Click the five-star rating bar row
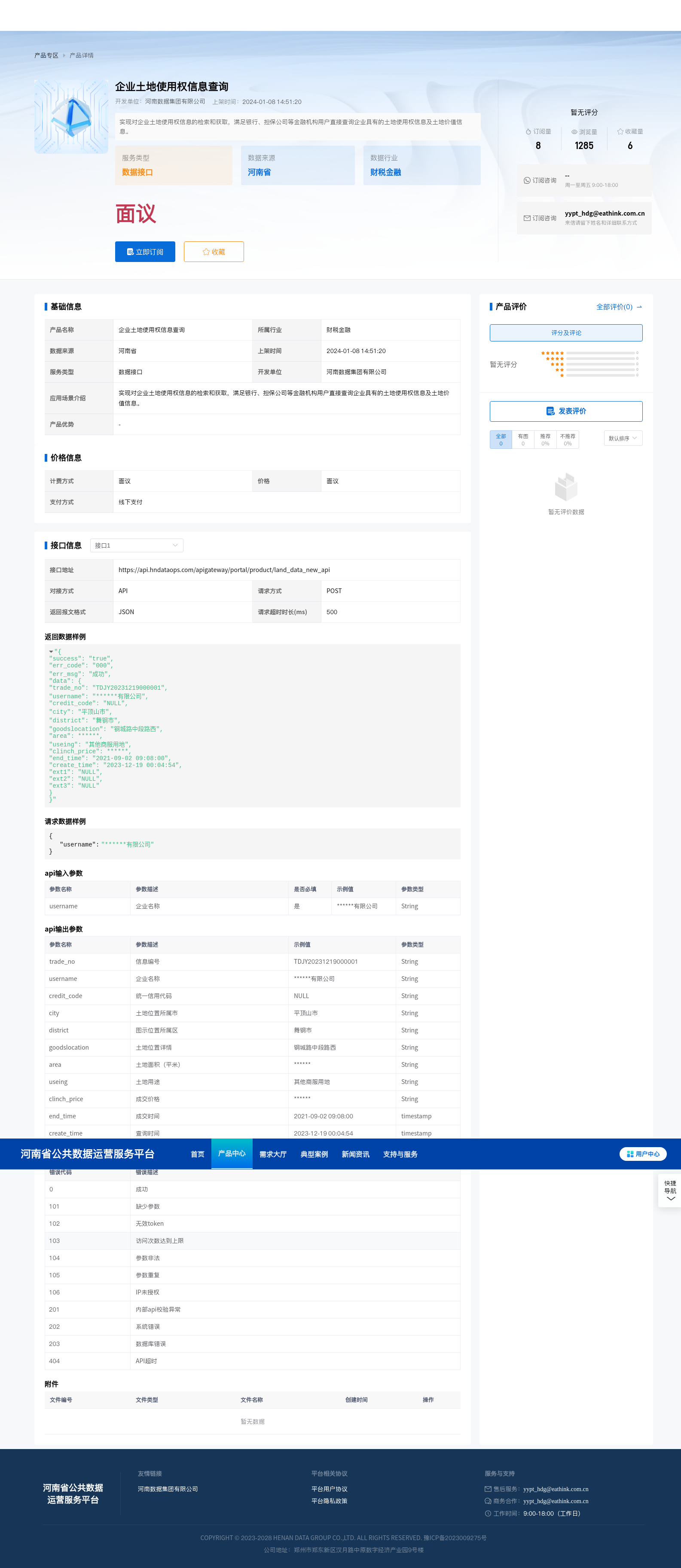The height and width of the screenshot is (1568, 681). tap(589, 353)
